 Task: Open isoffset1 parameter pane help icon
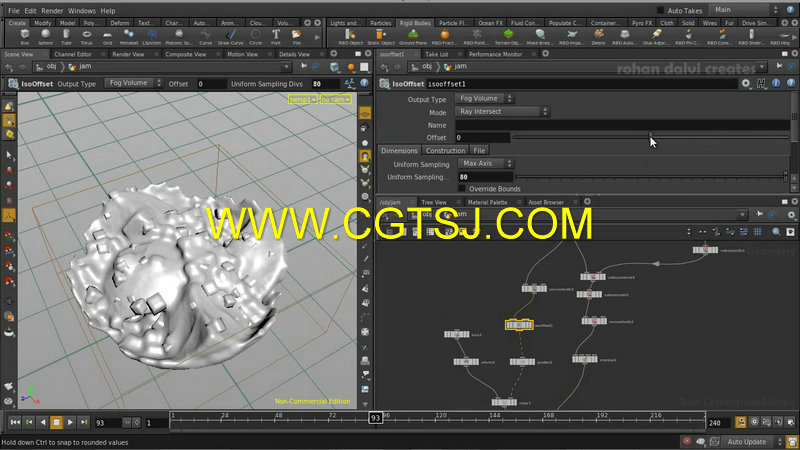pyautogui.click(x=791, y=84)
